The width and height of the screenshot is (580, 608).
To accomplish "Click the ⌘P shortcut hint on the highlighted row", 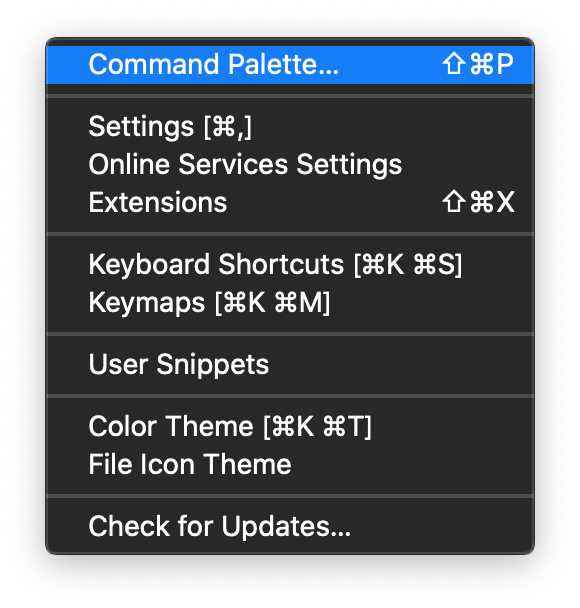I will pos(492,64).
